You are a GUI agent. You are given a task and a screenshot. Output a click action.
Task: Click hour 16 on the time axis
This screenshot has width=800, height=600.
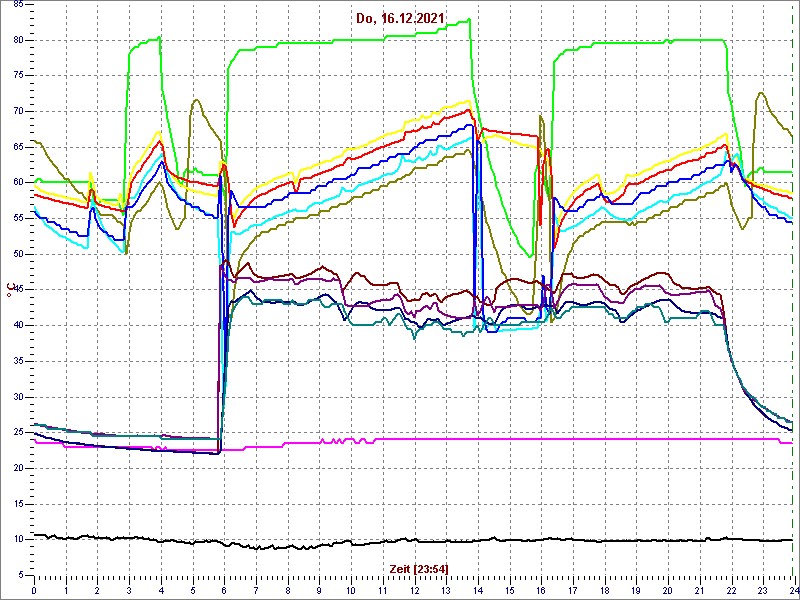tap(540, 591)
